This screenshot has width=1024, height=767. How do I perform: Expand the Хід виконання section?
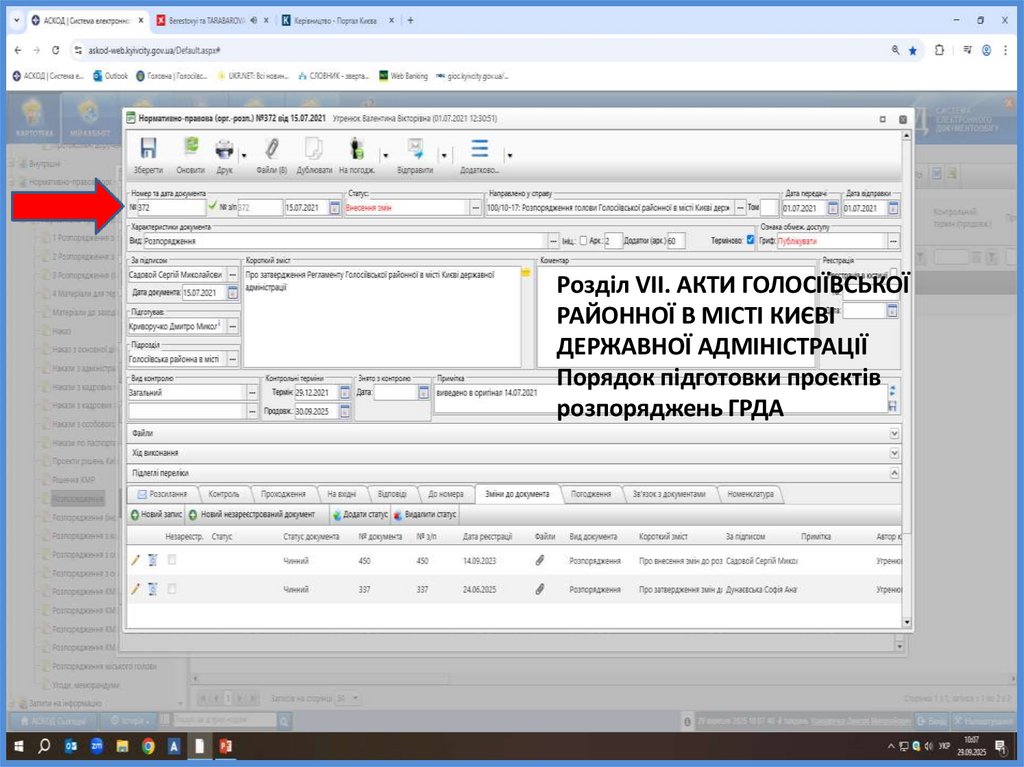894,453
